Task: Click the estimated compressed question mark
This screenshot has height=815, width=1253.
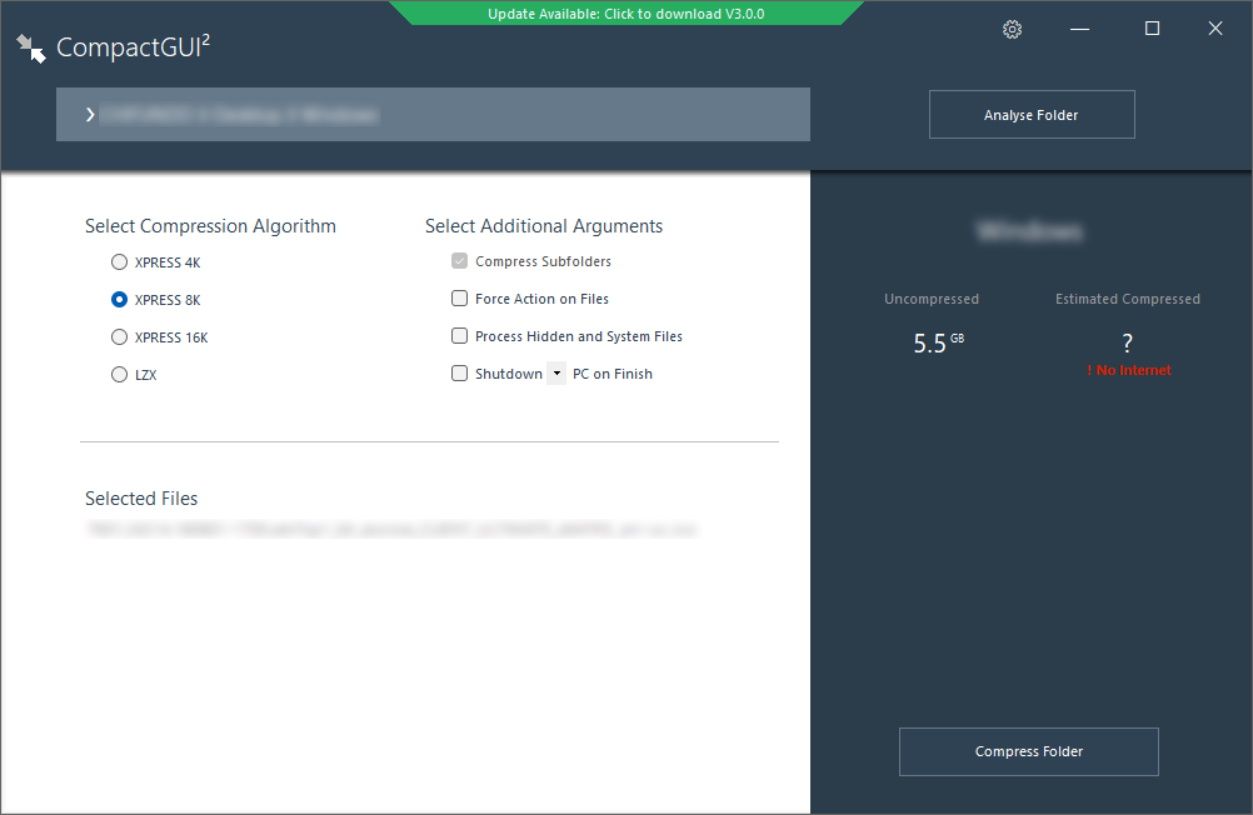Action: pyautogui.click(x=1128, y=344)
